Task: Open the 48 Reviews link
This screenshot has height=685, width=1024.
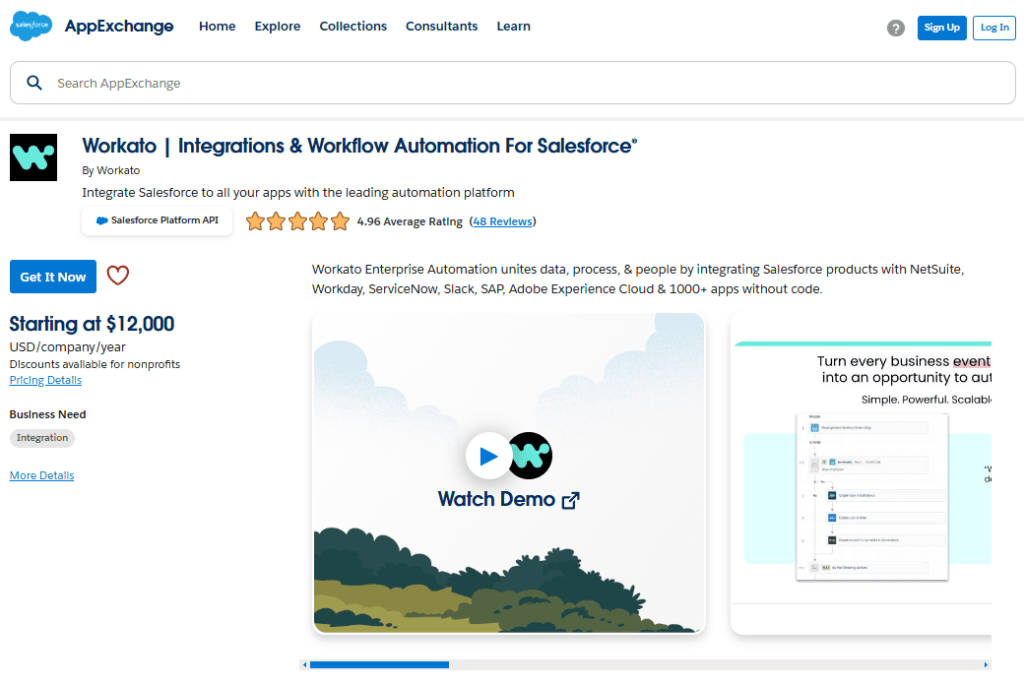Action: click(502, 221)
